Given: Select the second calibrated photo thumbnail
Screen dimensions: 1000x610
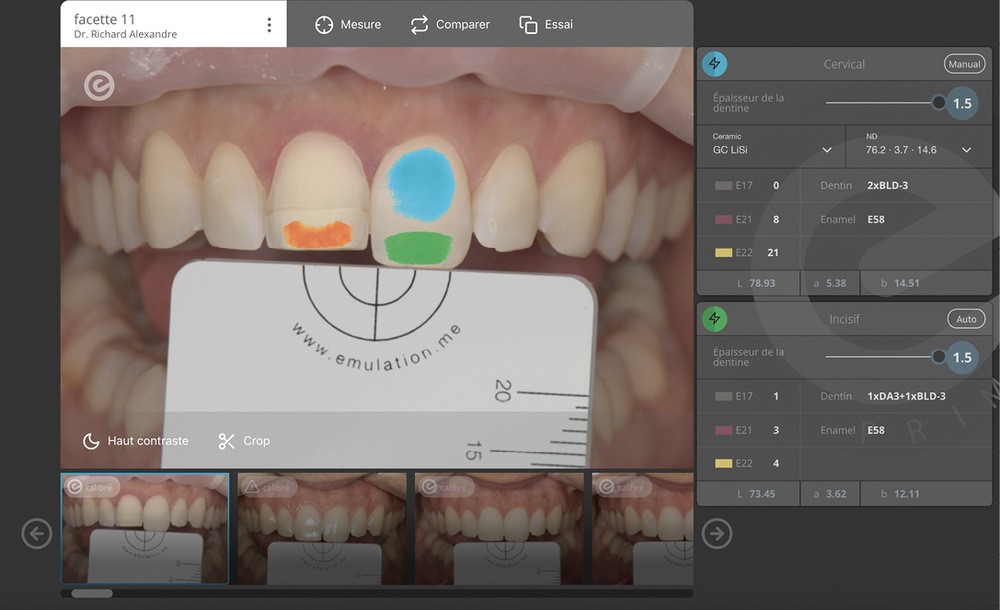Looking at the screenshot, I should tap(322, 528).
